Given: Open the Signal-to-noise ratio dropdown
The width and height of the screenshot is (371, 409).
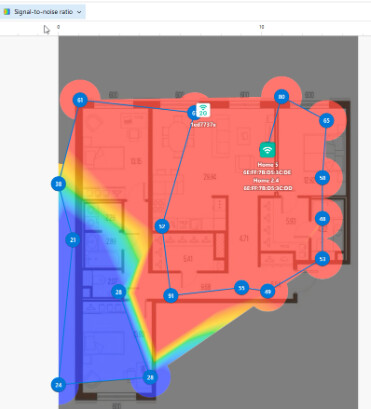Looking at the screenshot, I should click(42, 12).
